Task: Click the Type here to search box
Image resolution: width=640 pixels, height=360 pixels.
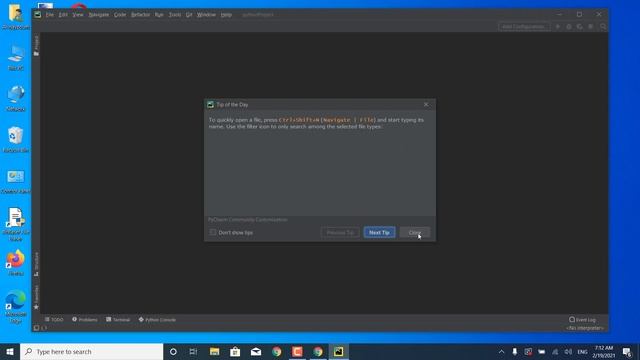Action: 91,351
